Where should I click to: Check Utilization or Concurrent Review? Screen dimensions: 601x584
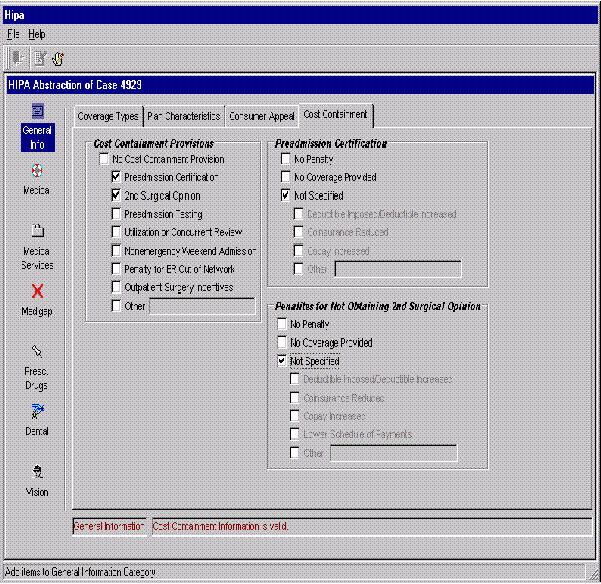coord(117,232)
